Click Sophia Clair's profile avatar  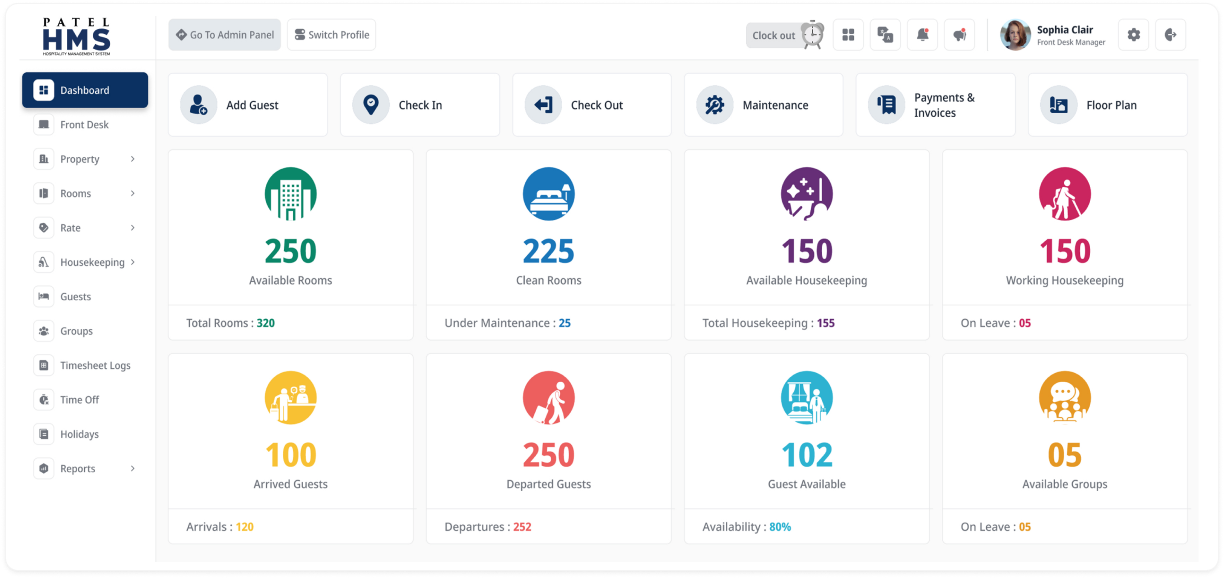click(x=1015, y=35)
